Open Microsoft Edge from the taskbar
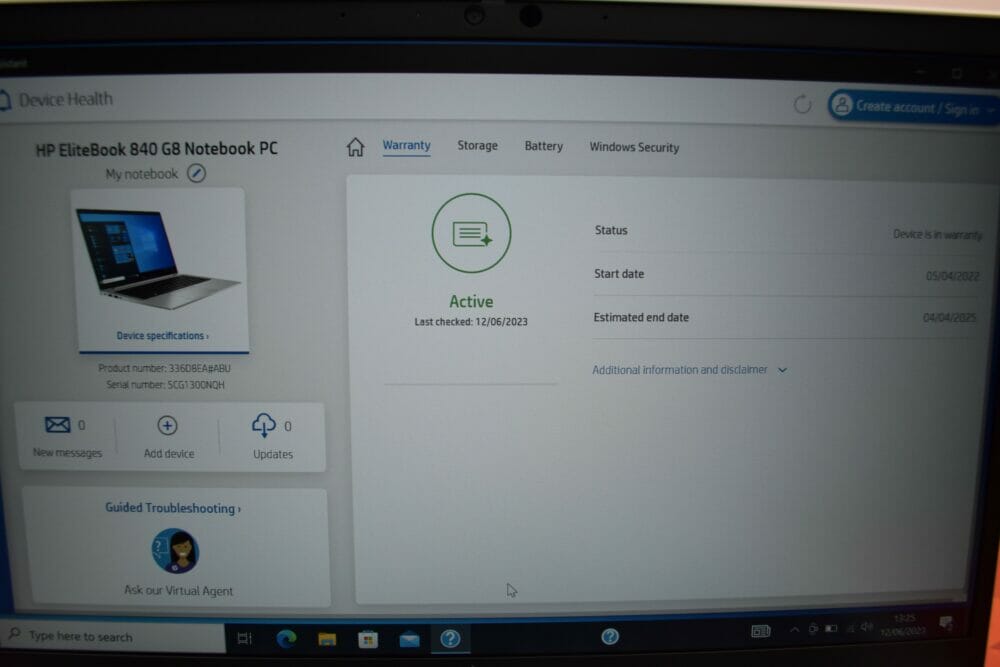Image resolution: width=1000 pixels, height=667 pixels. coord(286,638)
